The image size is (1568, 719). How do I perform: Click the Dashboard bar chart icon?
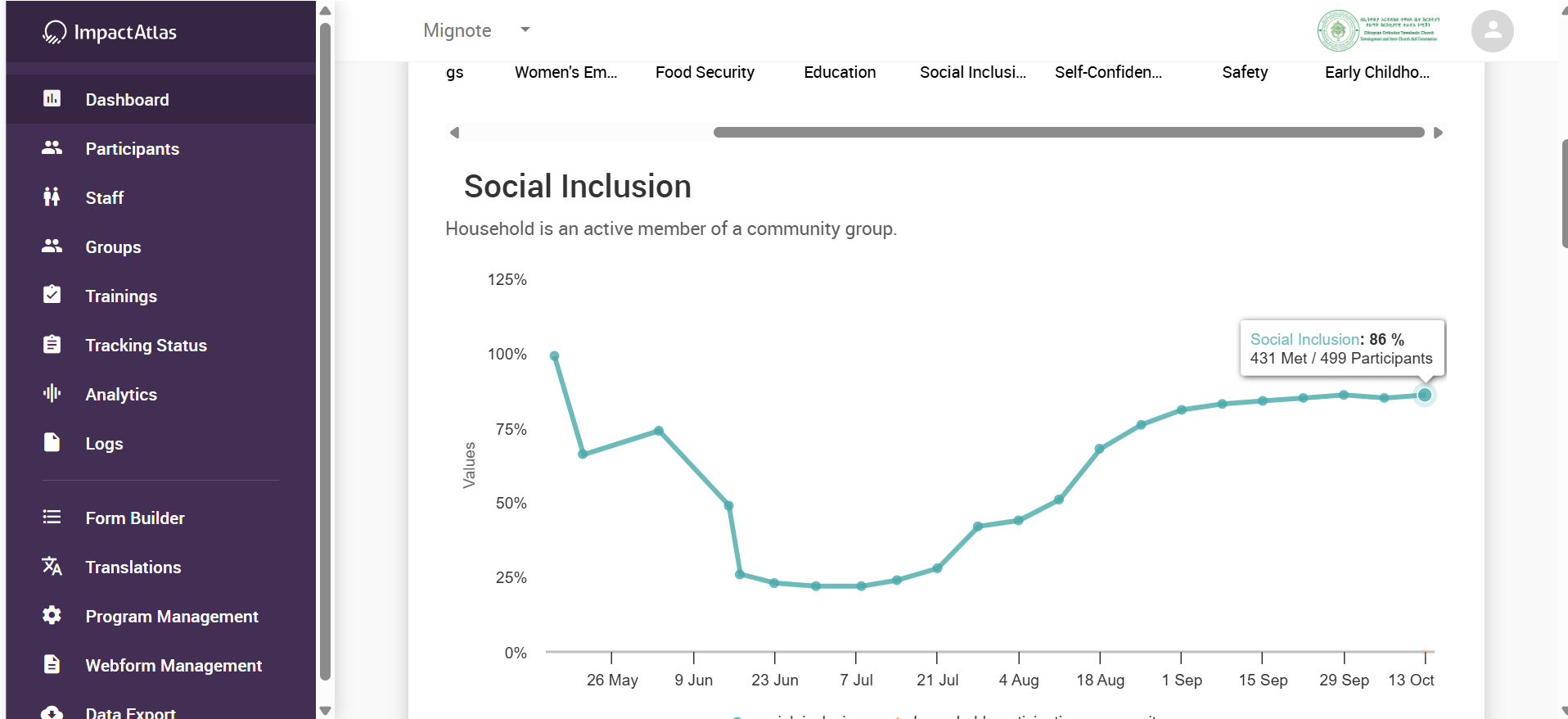(52, 99)
